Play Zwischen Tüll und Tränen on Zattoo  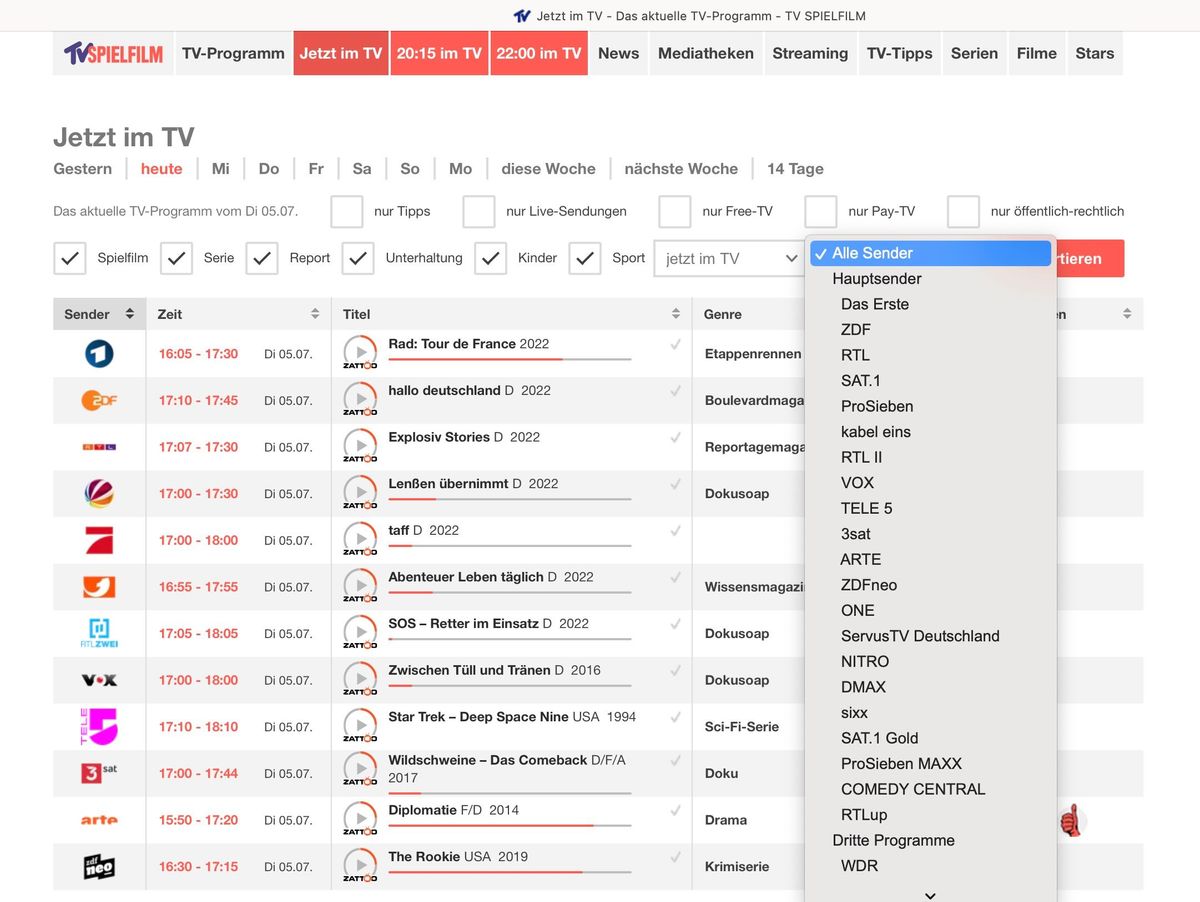click(x=360, y=680)
